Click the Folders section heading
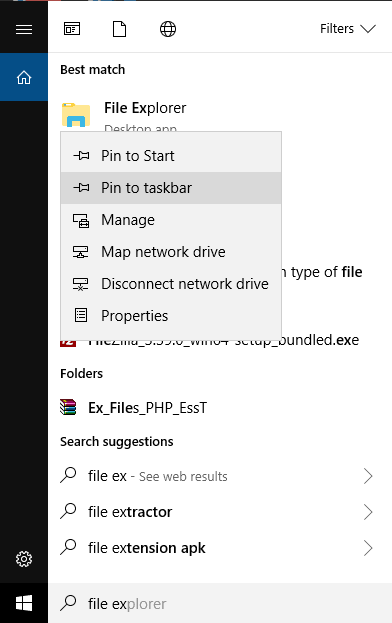 click(81, 373)
